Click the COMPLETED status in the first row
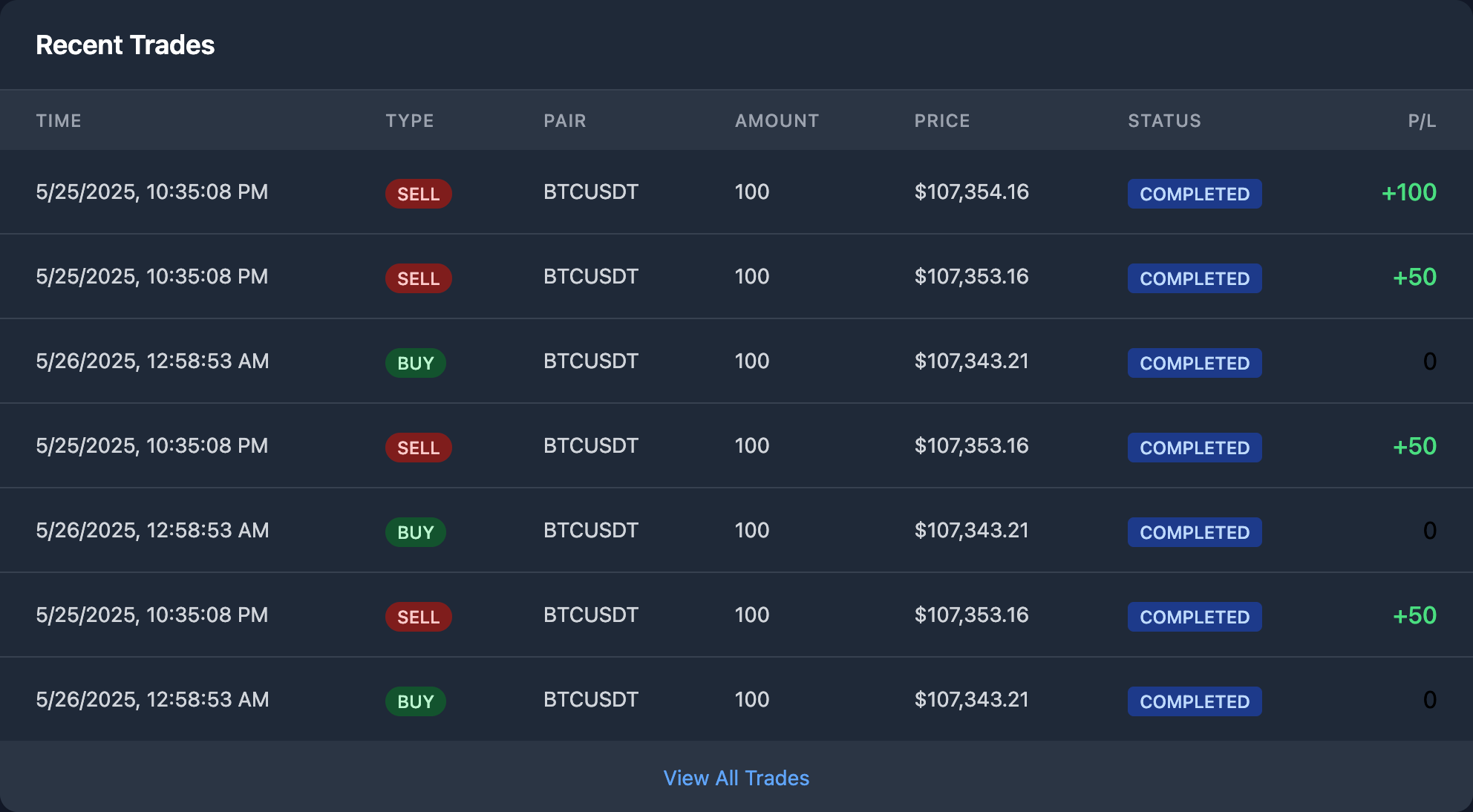This screenshot has height=812, width=1473. pyautogui.click(x=1194, y=194)
